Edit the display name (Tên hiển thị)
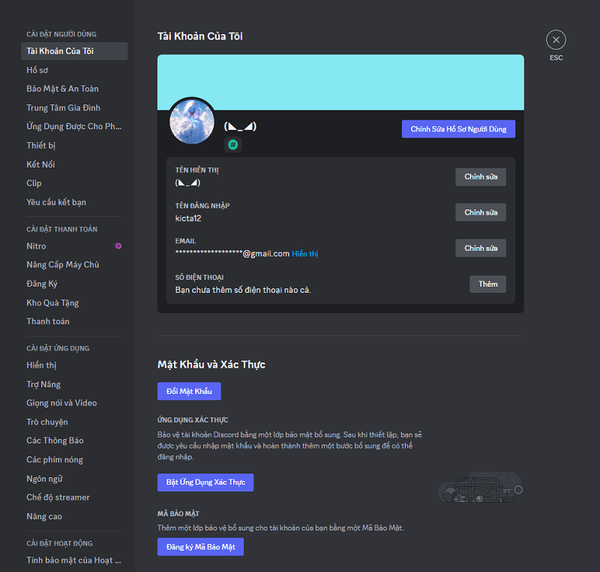This screenshot has height=572, width=600. (x=480, y=177)
